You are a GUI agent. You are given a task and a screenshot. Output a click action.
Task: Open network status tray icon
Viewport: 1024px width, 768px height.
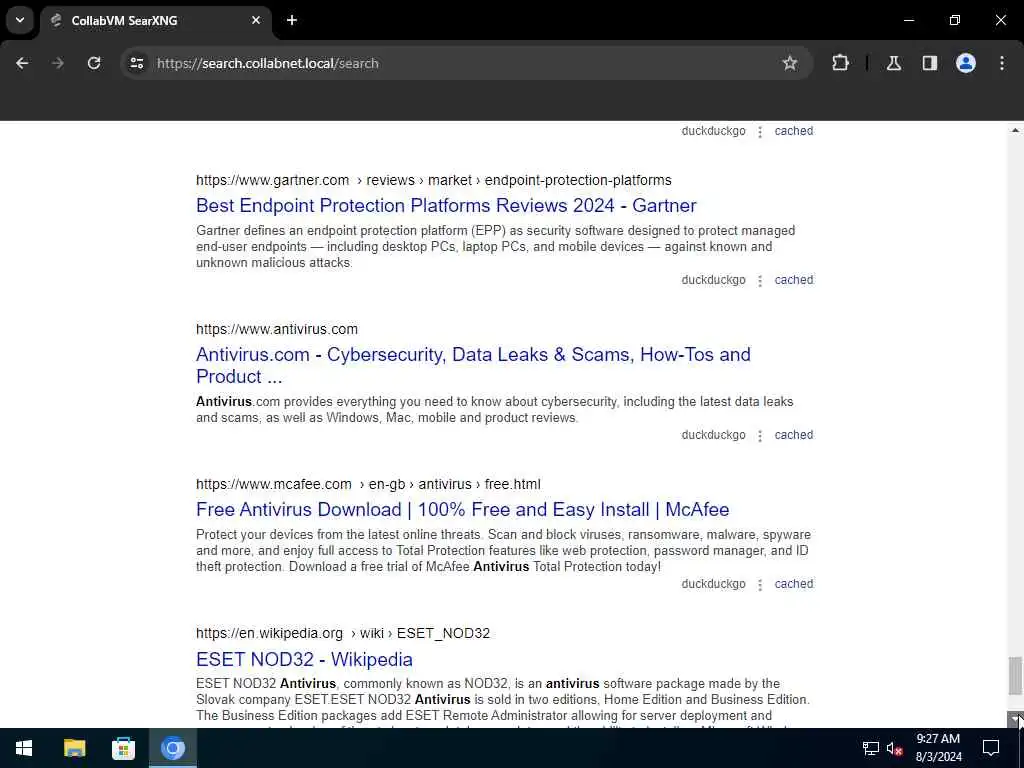871,748
